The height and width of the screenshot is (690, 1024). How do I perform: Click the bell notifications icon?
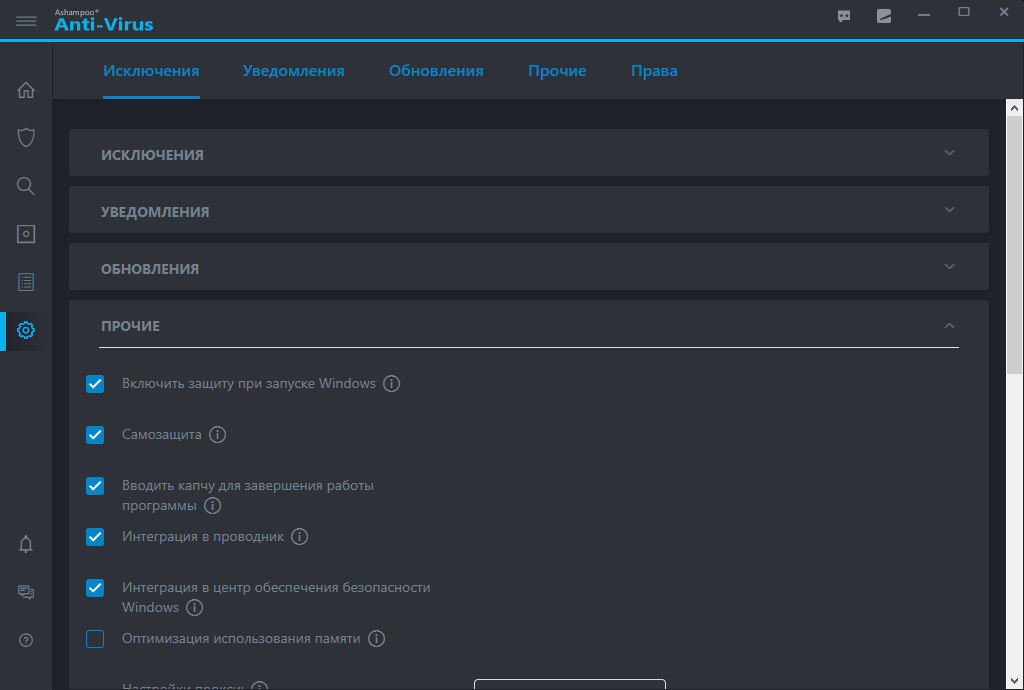(x=26, y=544)
